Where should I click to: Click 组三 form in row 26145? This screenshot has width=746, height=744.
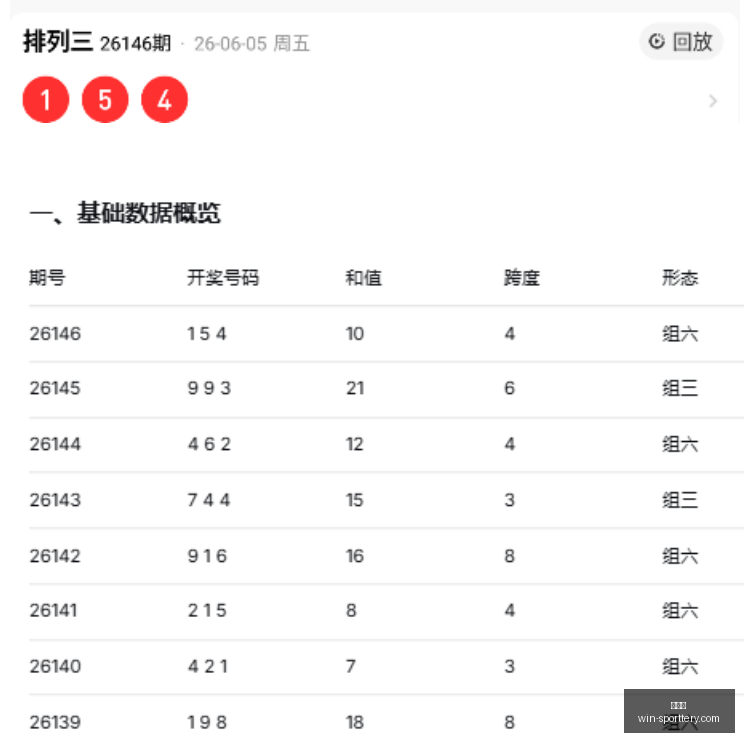click(680, 388)
